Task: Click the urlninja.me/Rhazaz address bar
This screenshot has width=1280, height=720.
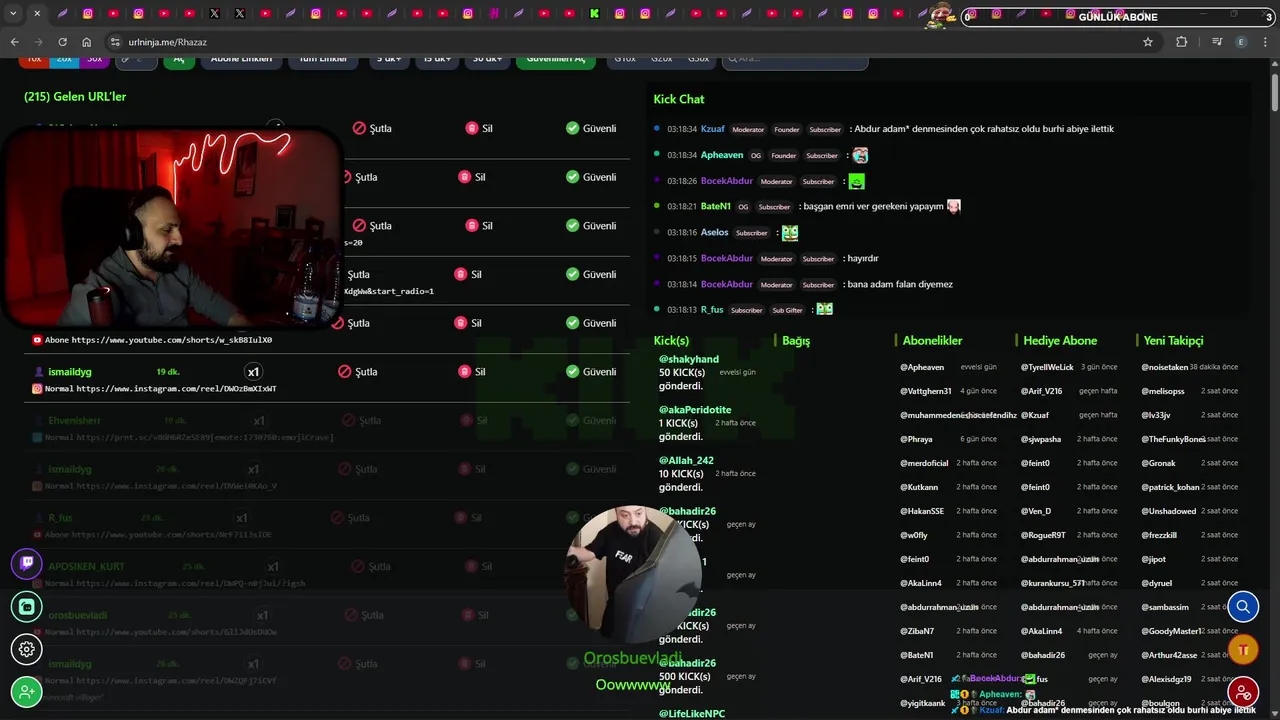Action: pos(630,42)
